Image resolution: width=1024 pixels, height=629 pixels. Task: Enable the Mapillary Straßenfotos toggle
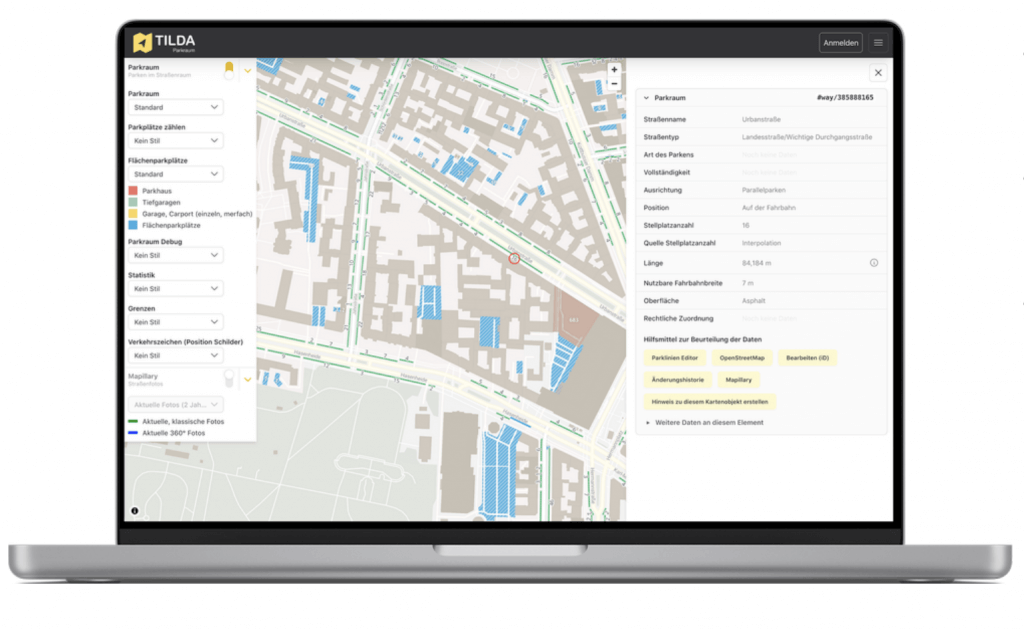pyautogui.click(x=229, y=379)
